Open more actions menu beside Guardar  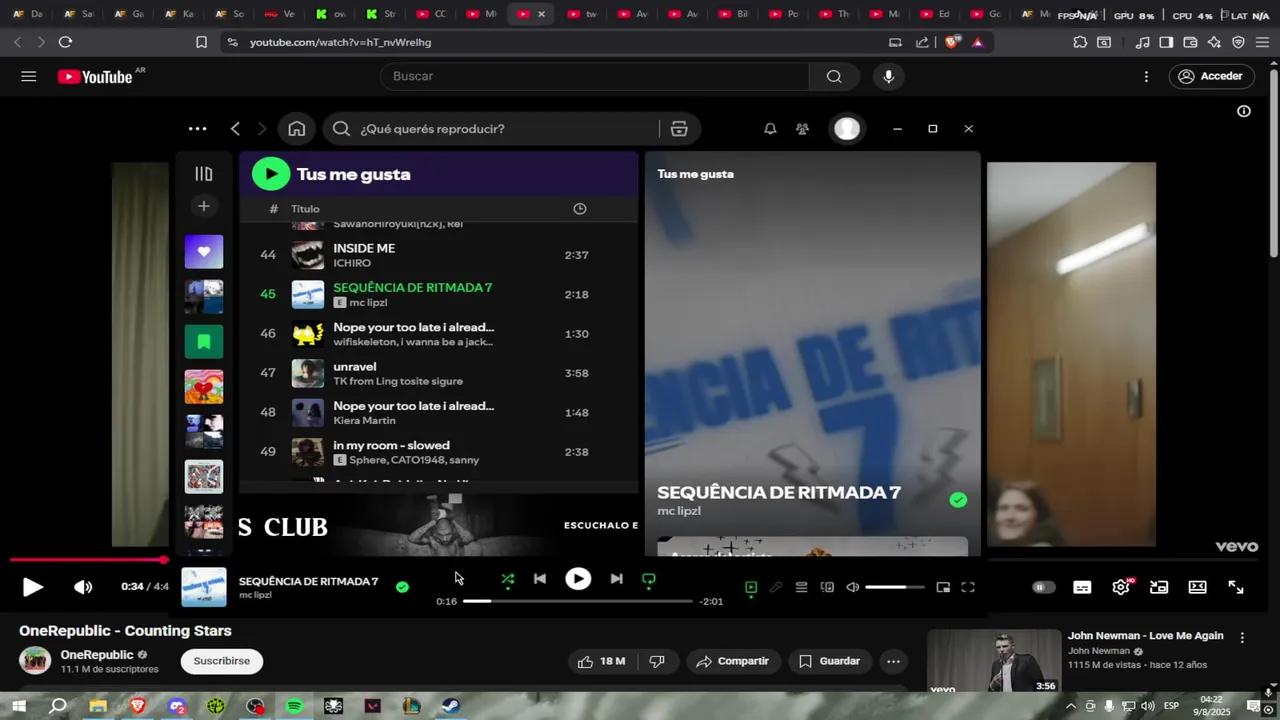(x=893, y=661)
